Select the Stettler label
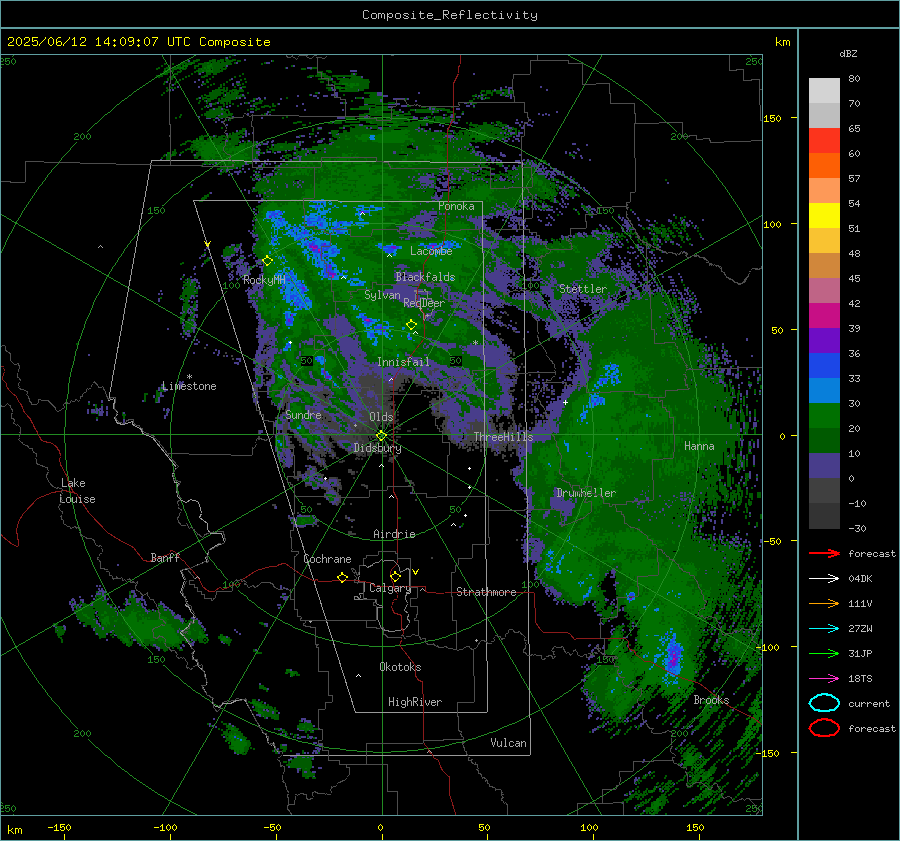The width and height of the screenshot is (900, 841). (583, 289)
